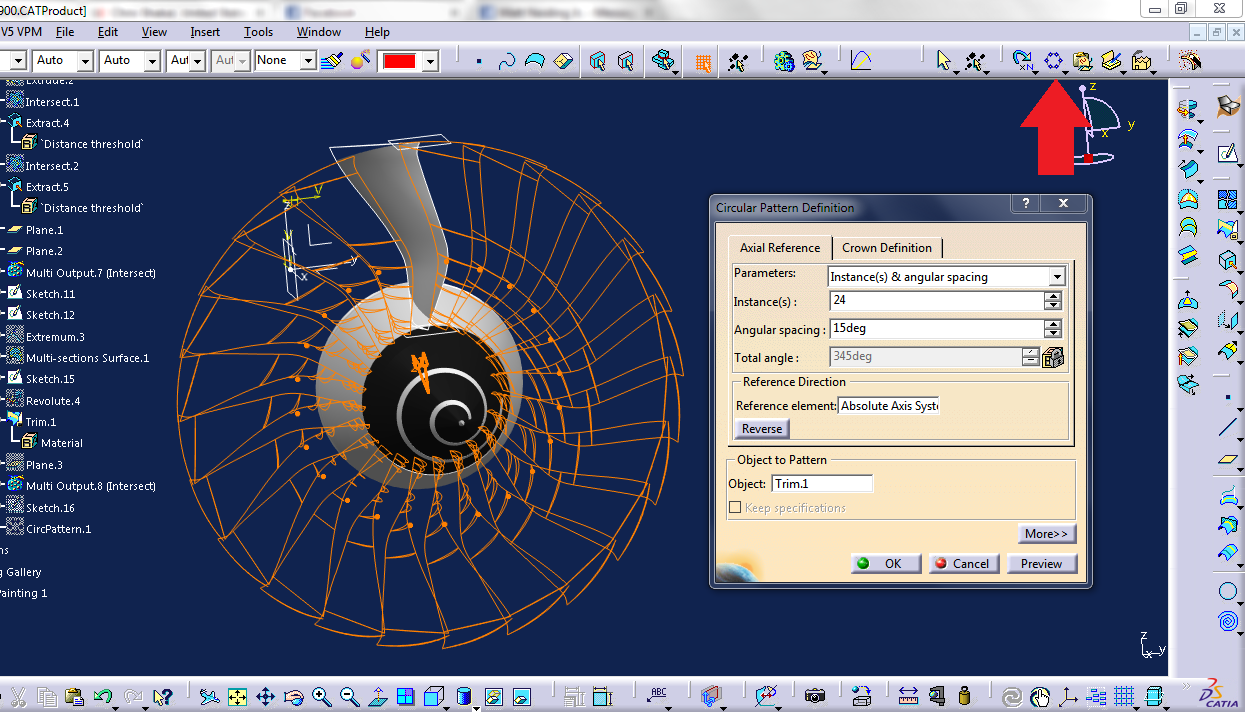Open the Insert menu
1245x712 pixels.
(x=205, y=32)
